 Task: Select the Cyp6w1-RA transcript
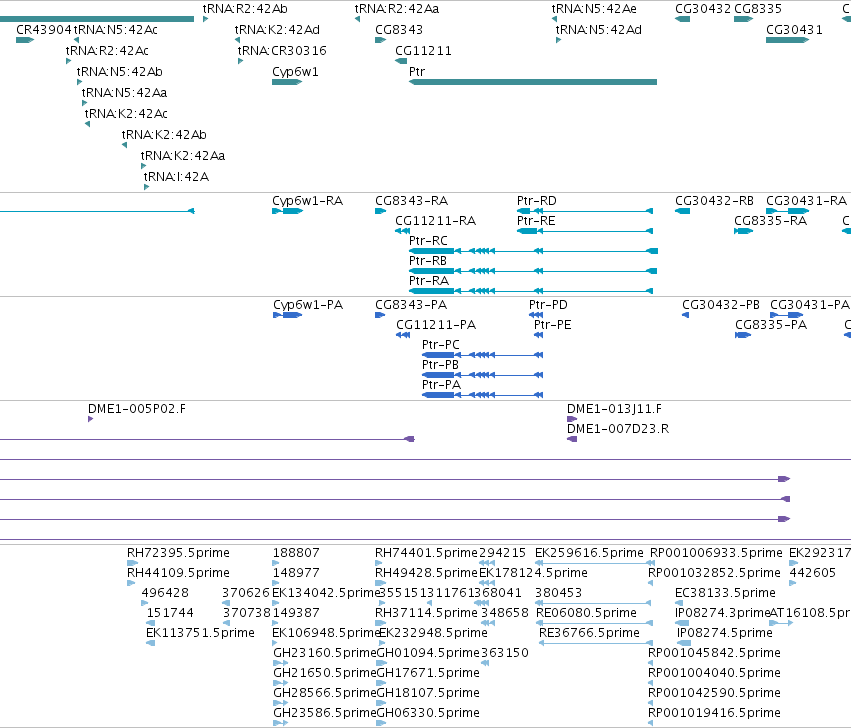click(x=288, y=211)
